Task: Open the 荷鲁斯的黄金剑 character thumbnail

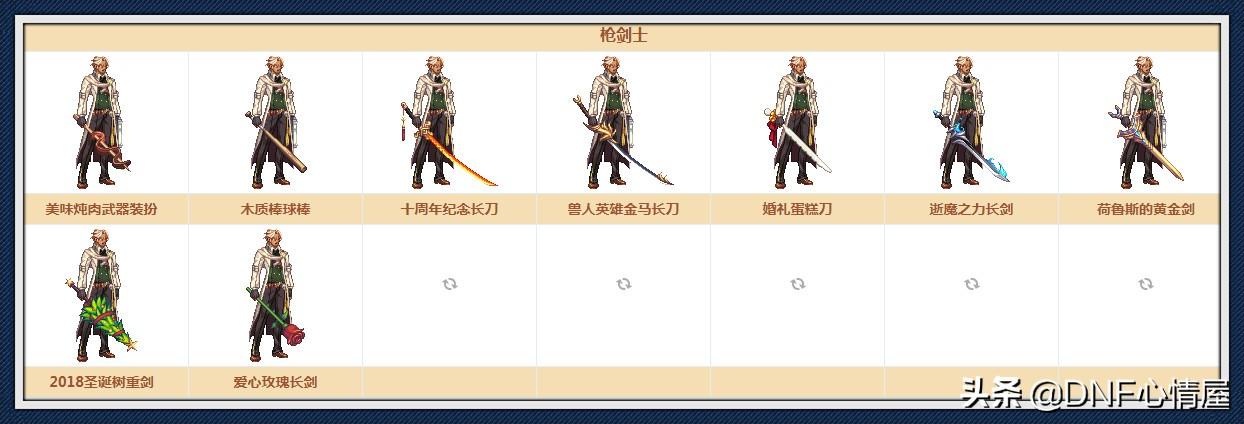Action: click(1145, 122)
